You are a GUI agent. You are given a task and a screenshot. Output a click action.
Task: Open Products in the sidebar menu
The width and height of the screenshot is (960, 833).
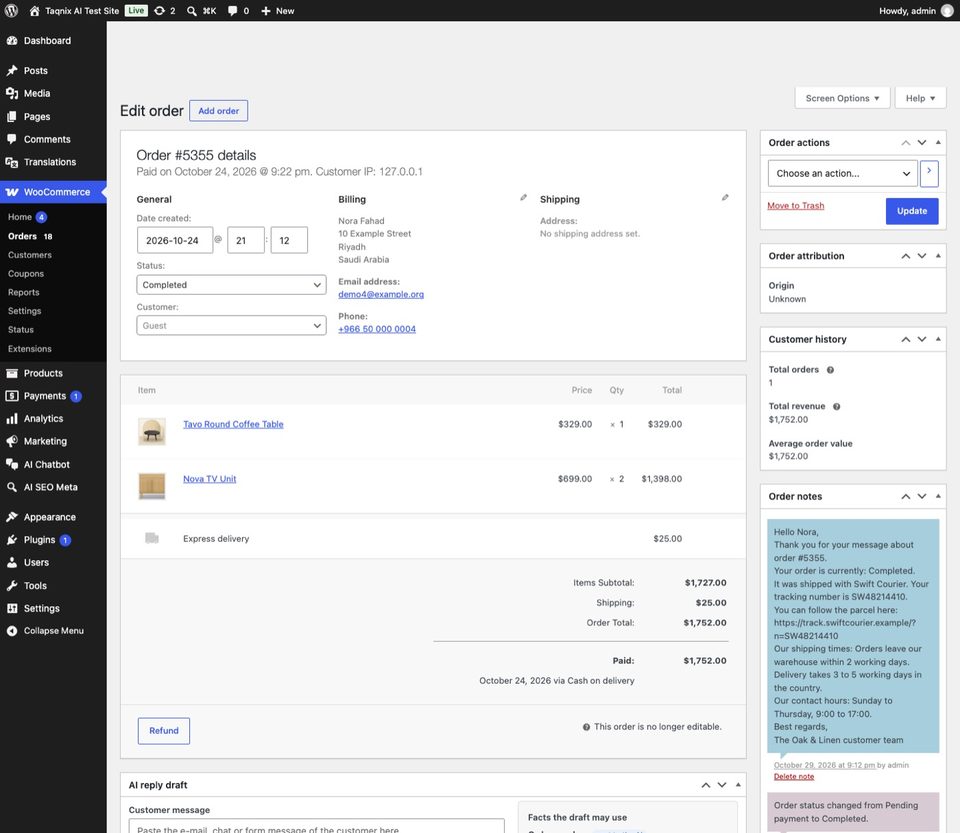coord(43,373)
